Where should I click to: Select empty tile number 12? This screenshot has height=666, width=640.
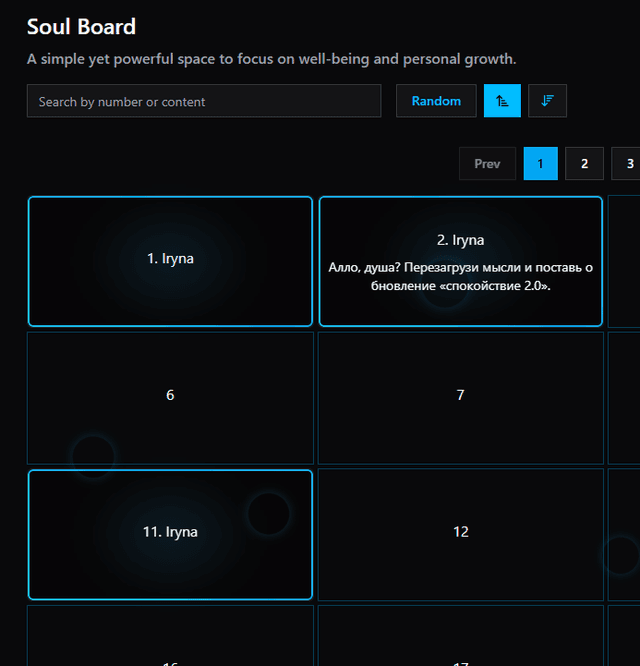[460, 534]
